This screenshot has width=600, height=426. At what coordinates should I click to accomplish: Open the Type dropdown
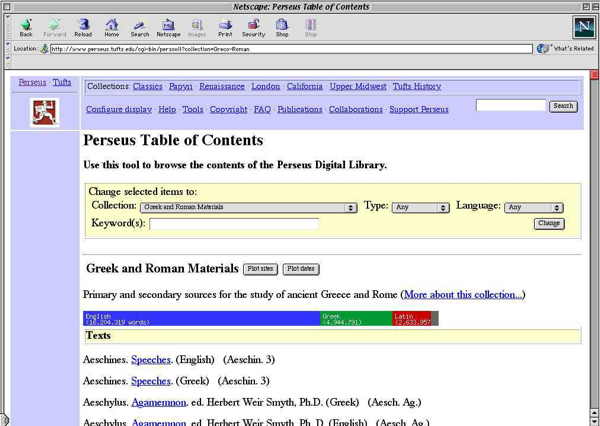(420, 207)
